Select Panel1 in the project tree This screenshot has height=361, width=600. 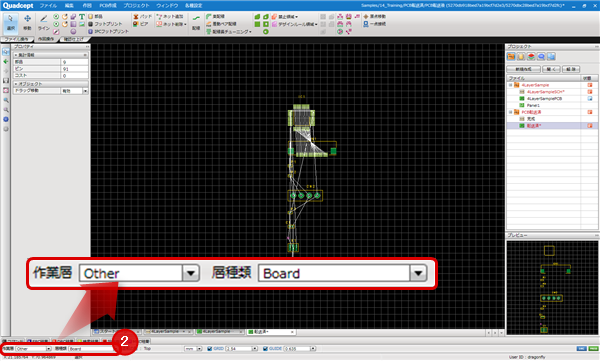pyautogui.click(x=533, y=105)
